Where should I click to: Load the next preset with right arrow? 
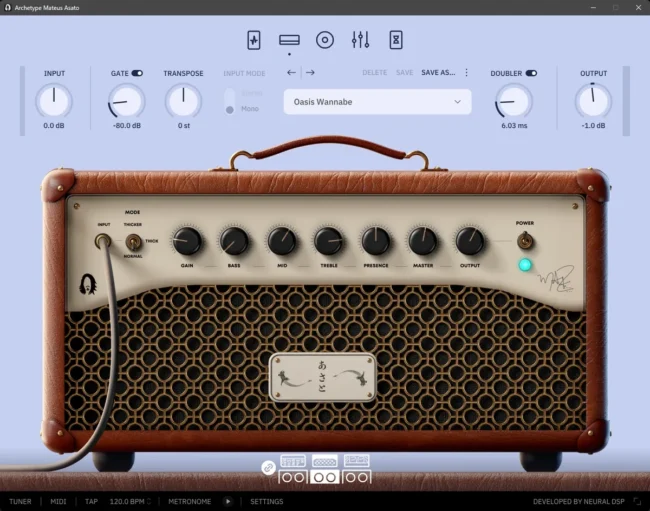tap(310, 73)
